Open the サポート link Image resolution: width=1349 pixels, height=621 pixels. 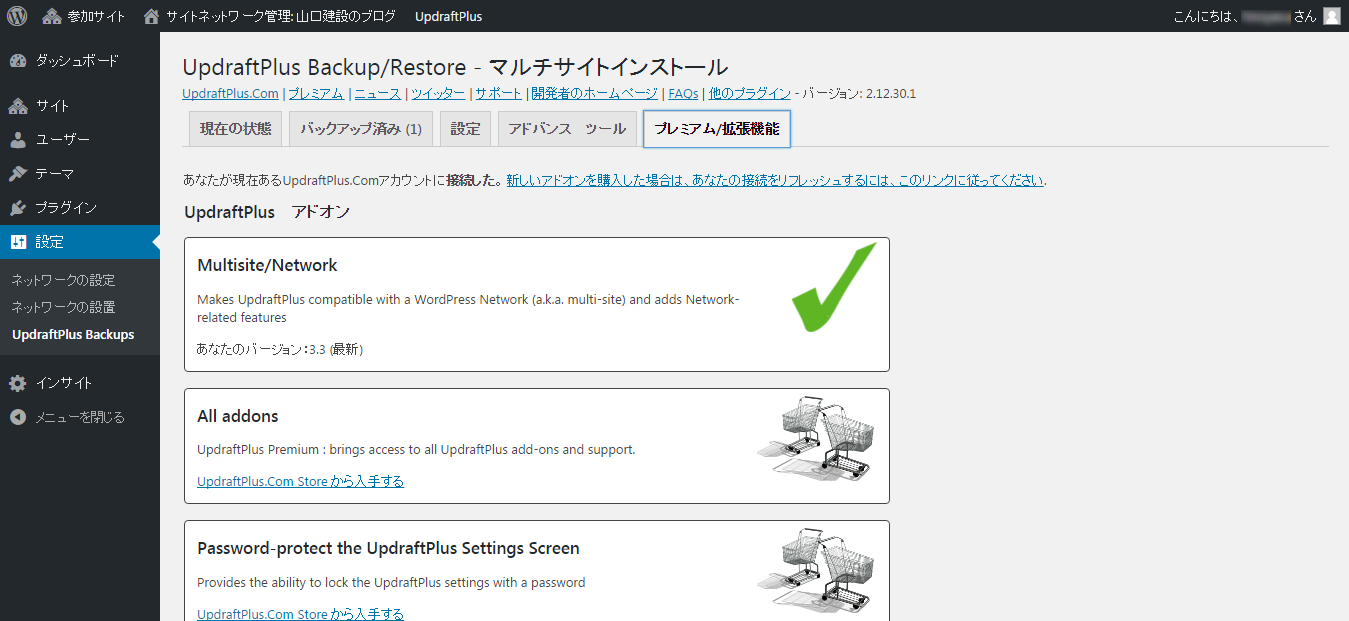(x=498, y=94)
